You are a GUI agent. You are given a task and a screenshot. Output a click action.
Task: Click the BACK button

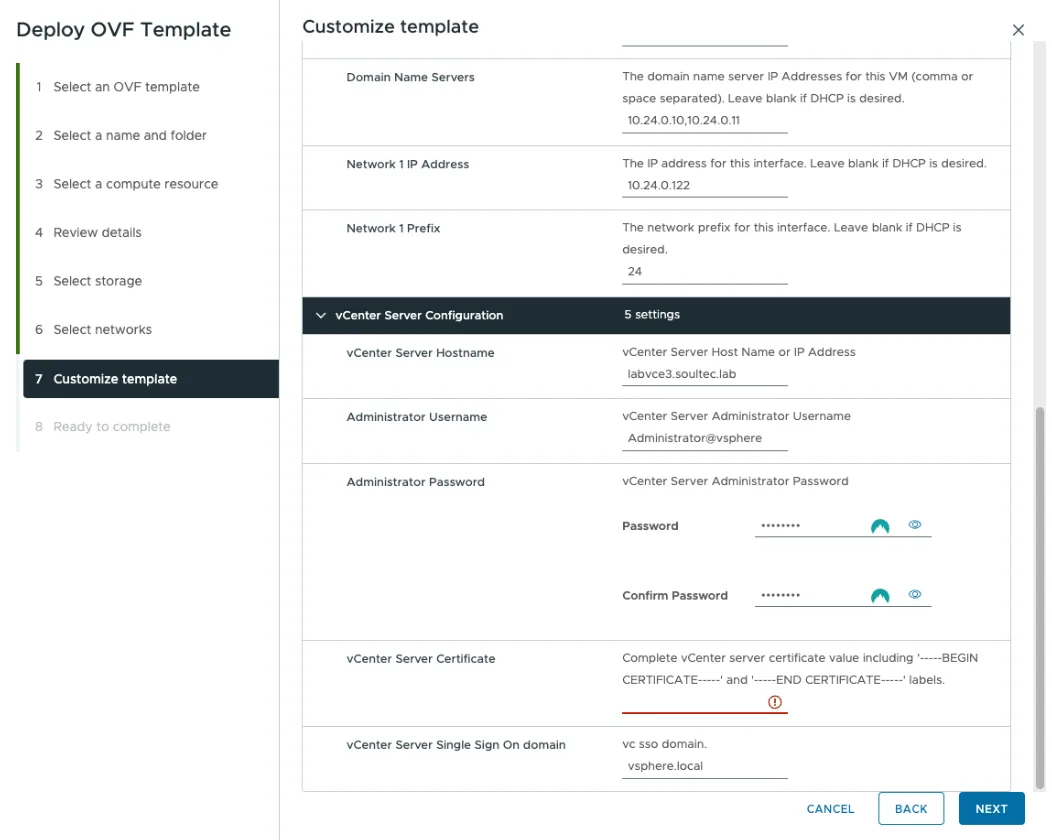pos(910,808)
